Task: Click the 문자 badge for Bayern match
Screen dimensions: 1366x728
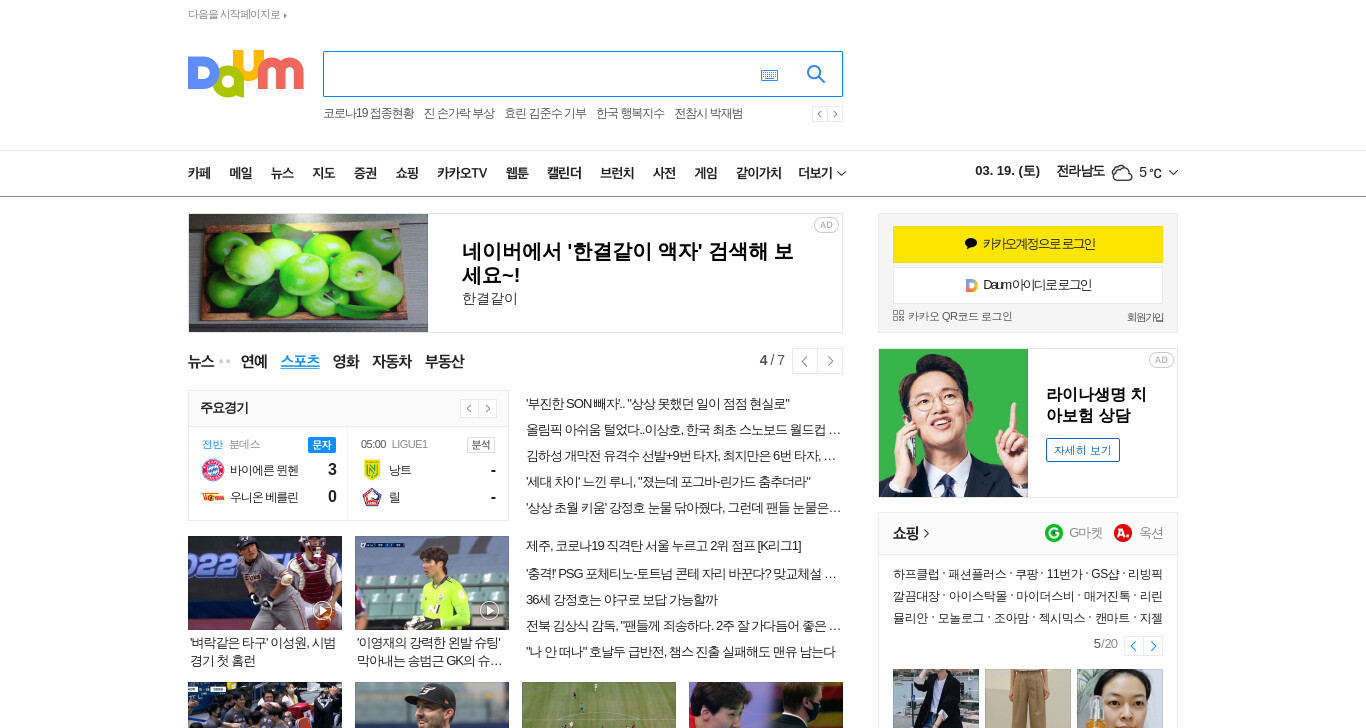Action: pyautogui.click(x=322, y=445)
